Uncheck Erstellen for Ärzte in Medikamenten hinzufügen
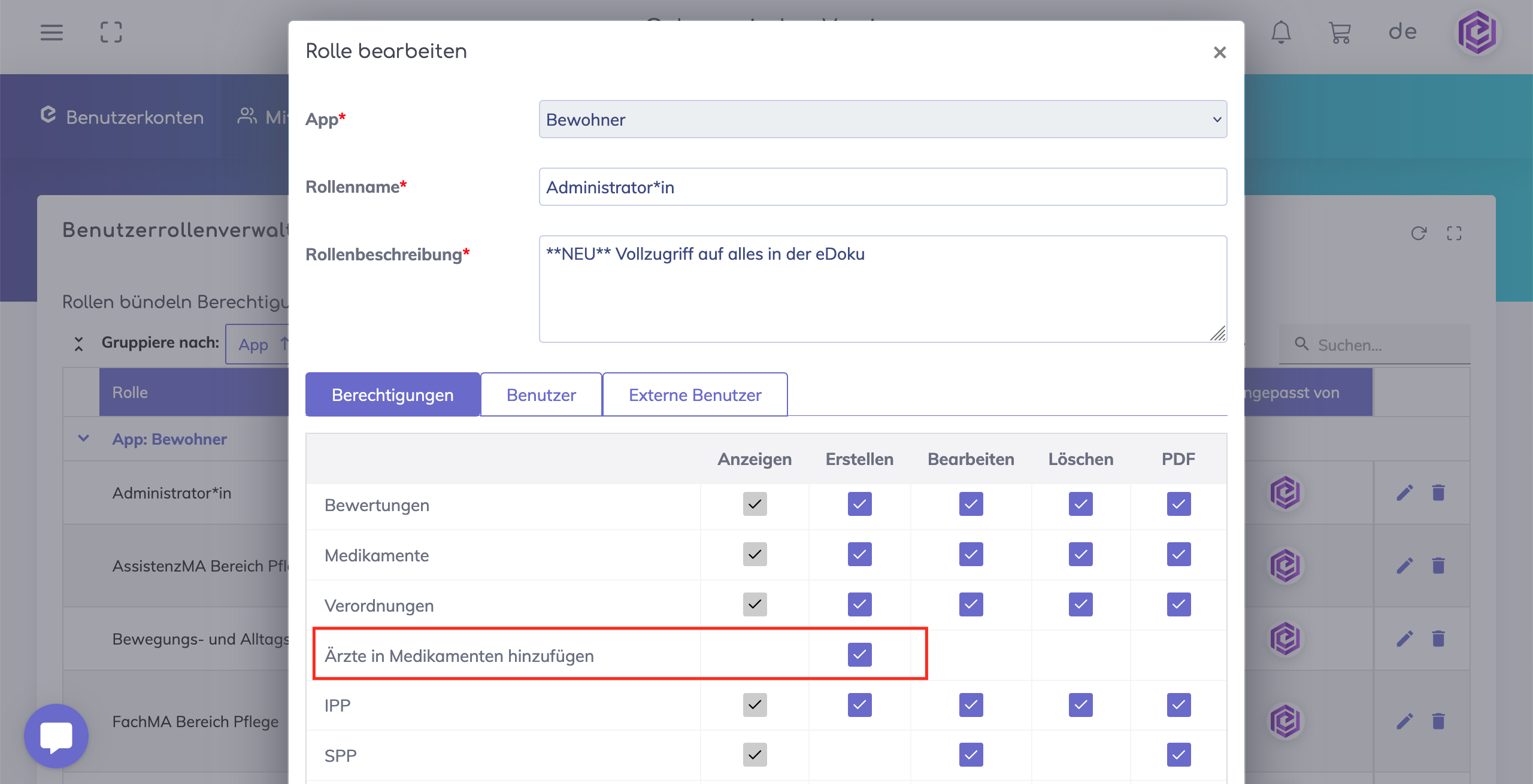 (x=859, y=655)
